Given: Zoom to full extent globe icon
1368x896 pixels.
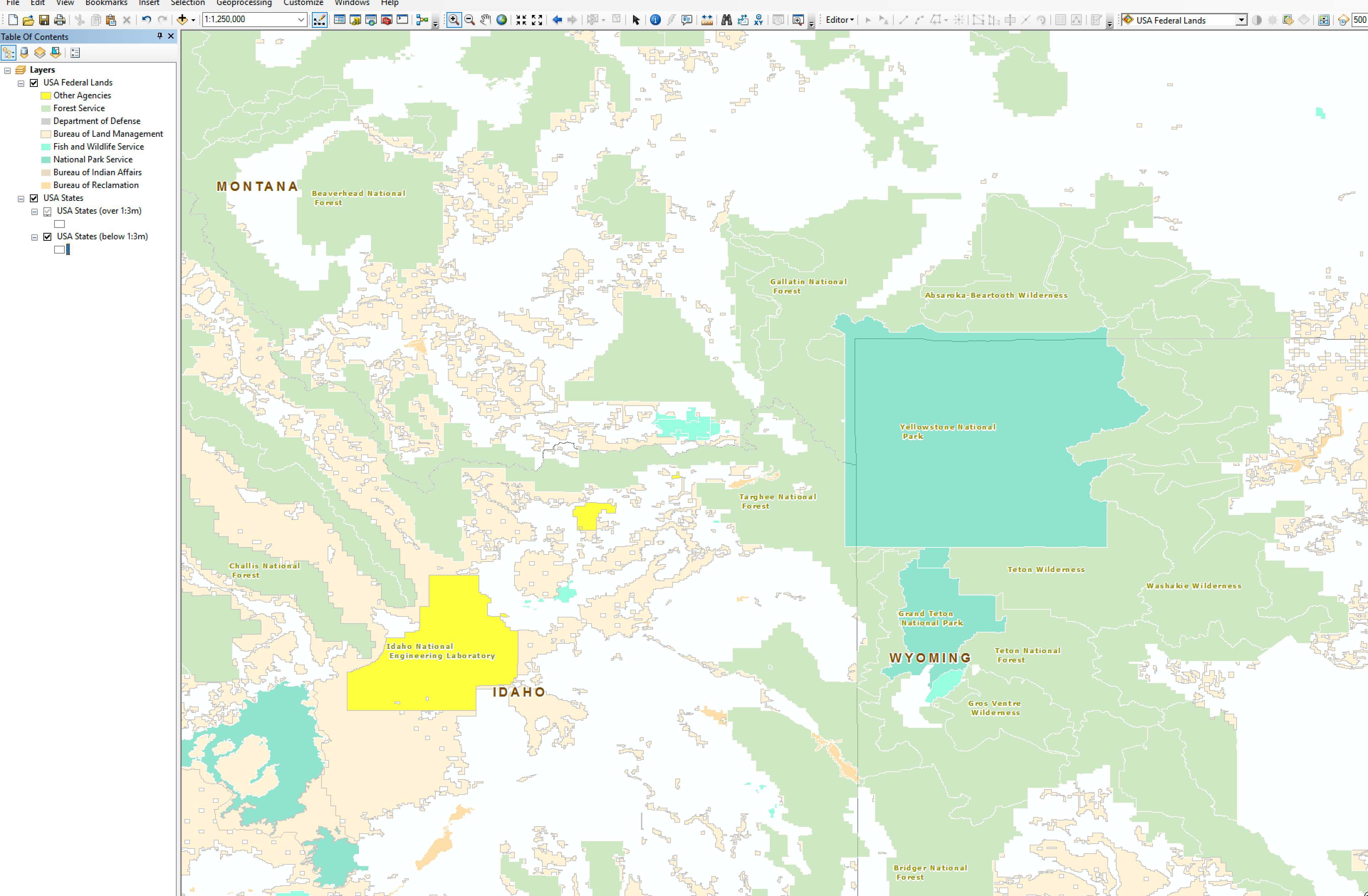Looking at the screenshot, I should 502,20.
